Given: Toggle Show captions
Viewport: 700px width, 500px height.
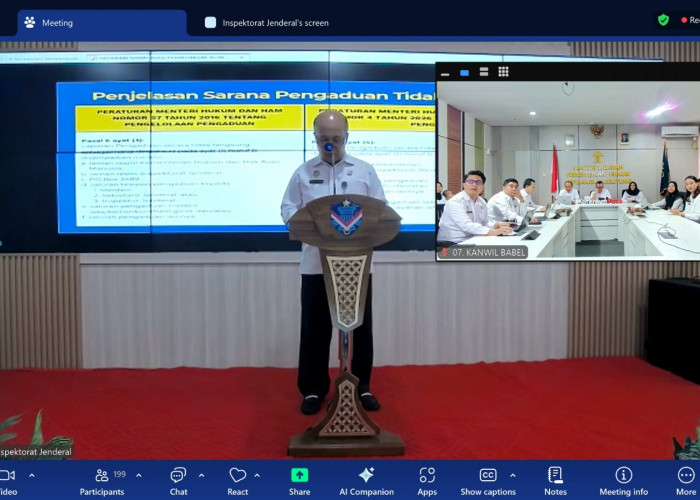Looking at the screenshot, I should pyautogui.click(x=488, y=481).
